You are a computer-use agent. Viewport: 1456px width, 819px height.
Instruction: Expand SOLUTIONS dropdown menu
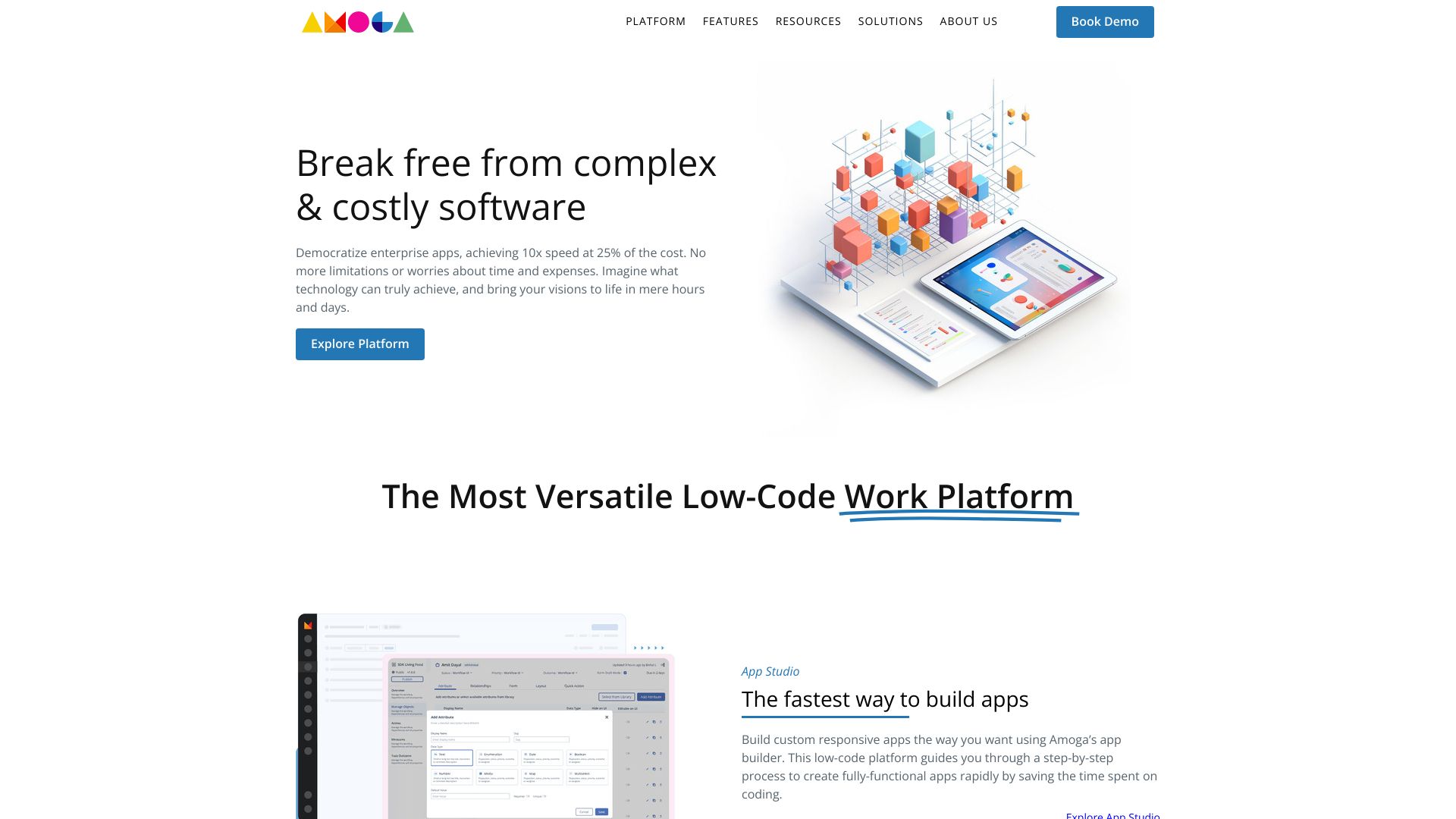890,21
